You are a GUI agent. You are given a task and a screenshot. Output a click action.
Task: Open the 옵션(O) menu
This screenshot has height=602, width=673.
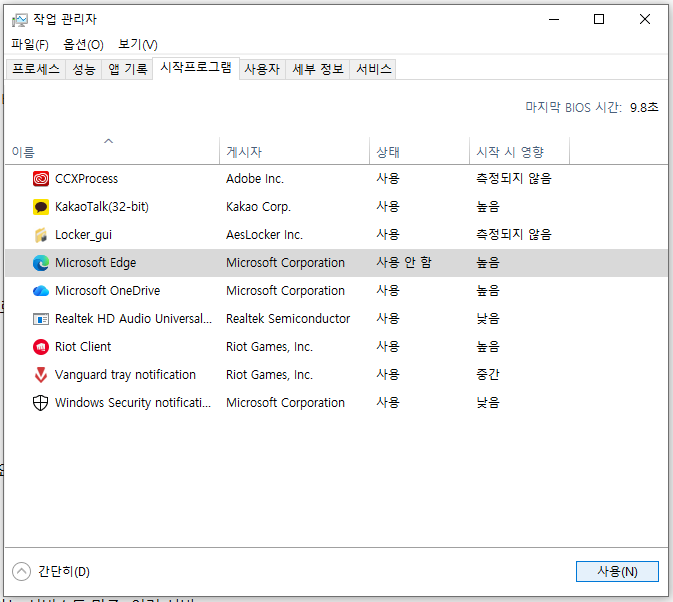coord(83,44)
